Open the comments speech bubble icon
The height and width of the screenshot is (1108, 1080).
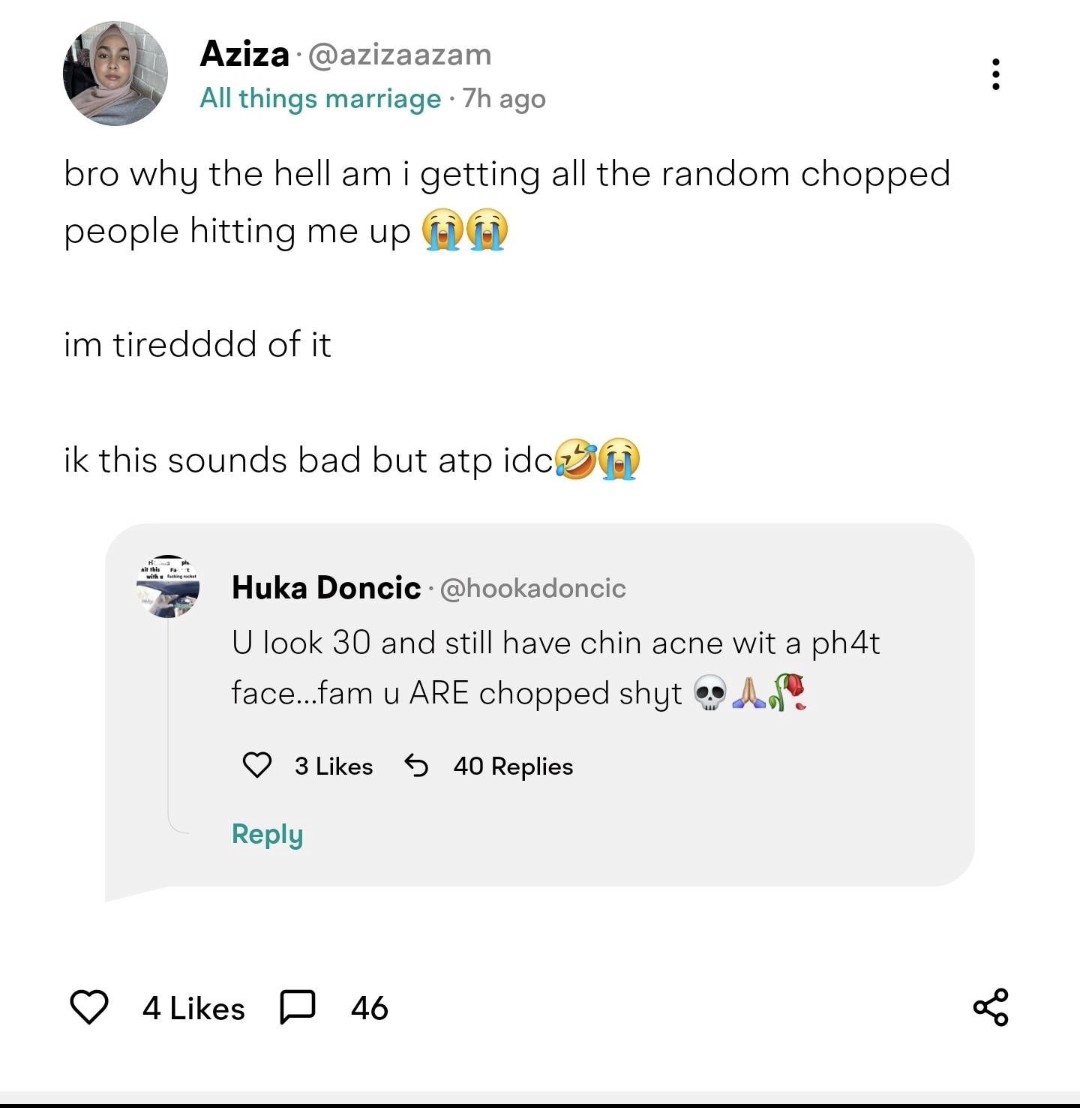pyautogui.click(x=299, y=1007)
